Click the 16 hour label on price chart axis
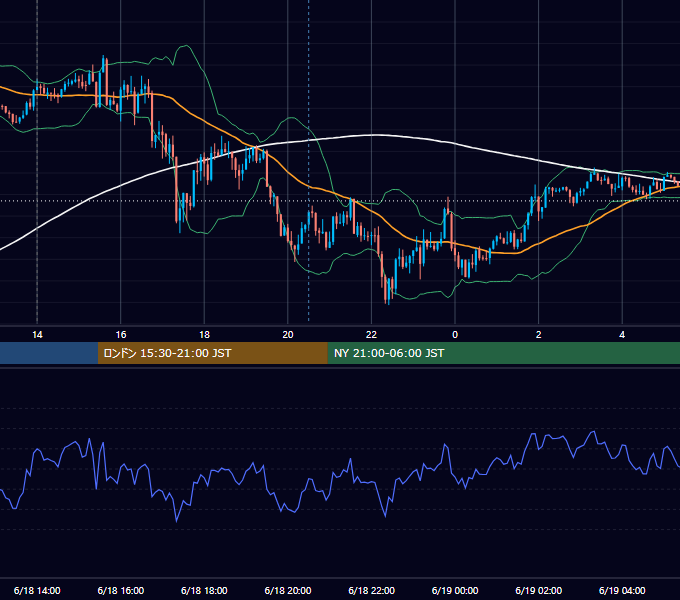 [121, 335]
